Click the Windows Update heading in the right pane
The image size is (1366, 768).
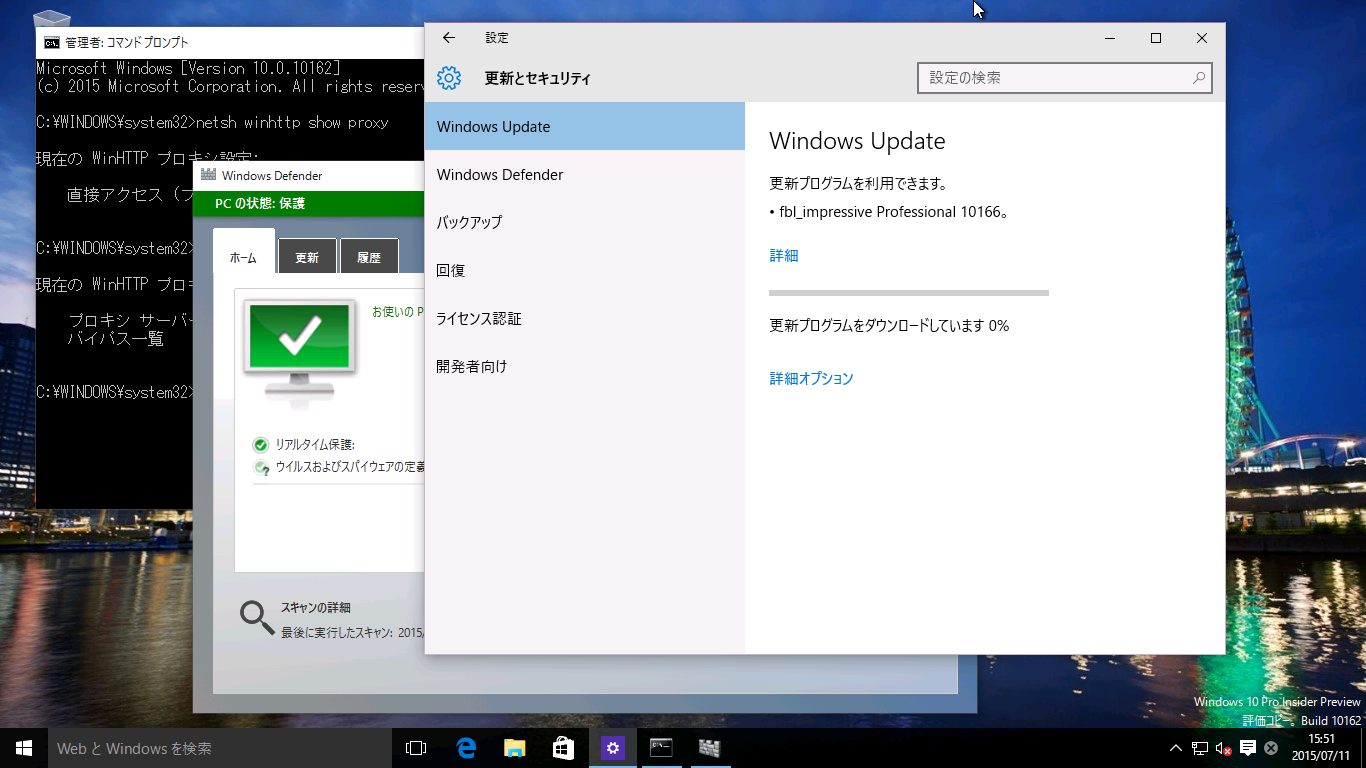[857, 141]
